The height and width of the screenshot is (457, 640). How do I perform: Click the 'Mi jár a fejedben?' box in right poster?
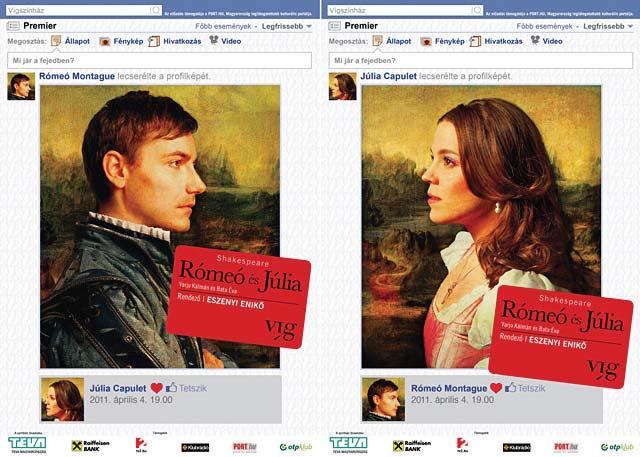click(481, 61)
